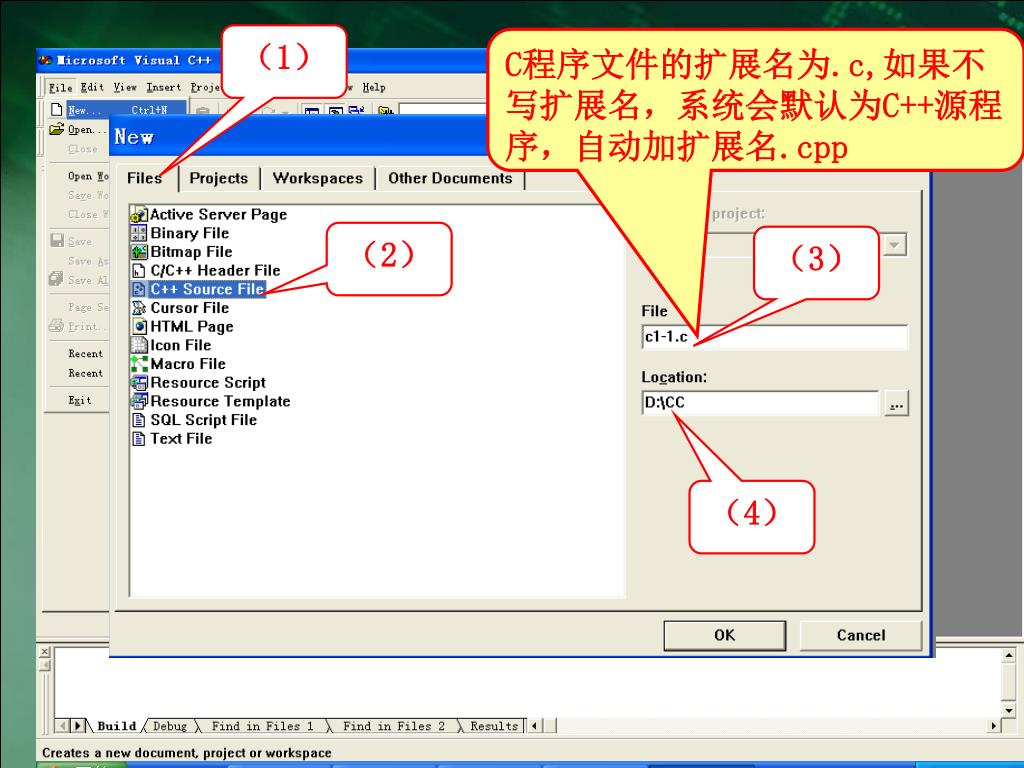This screenshot has height=768, width=1024.
Task: Choose Open... in the File menu
Action: (x=78, y=129)
